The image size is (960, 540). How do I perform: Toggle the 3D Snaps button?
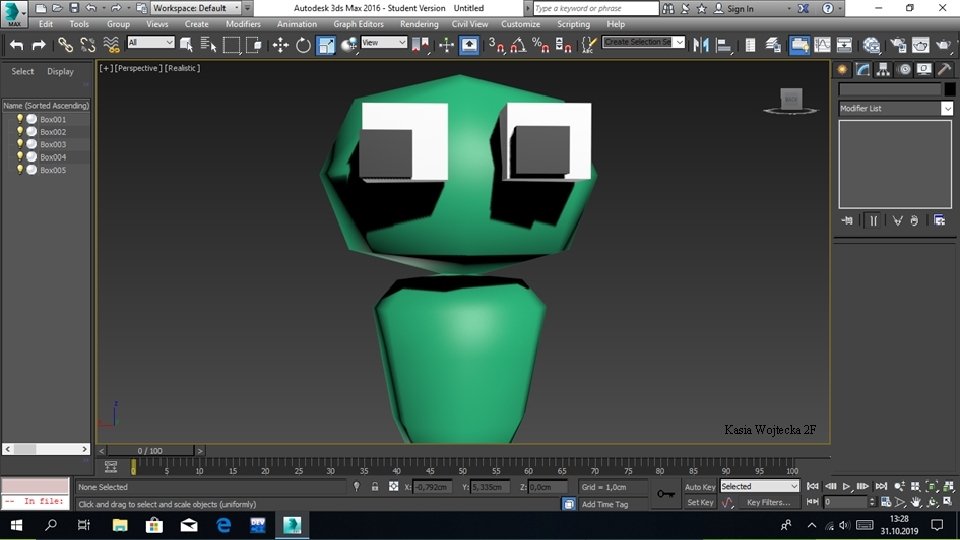pos(496,45)
